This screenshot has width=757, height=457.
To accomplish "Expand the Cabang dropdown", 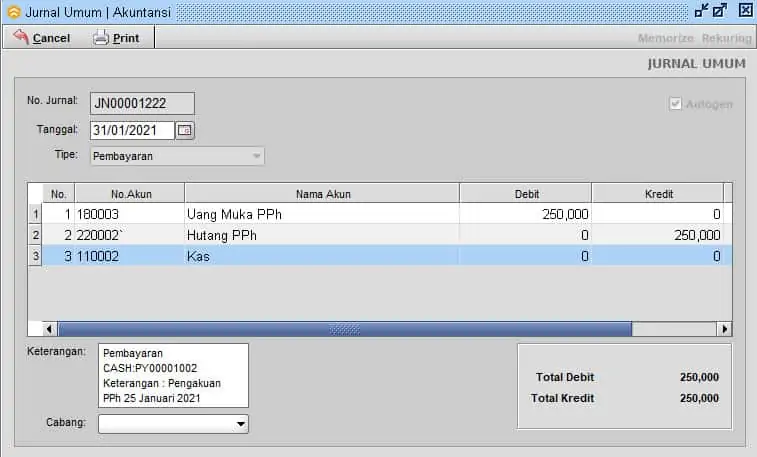I will coord(173,424).
